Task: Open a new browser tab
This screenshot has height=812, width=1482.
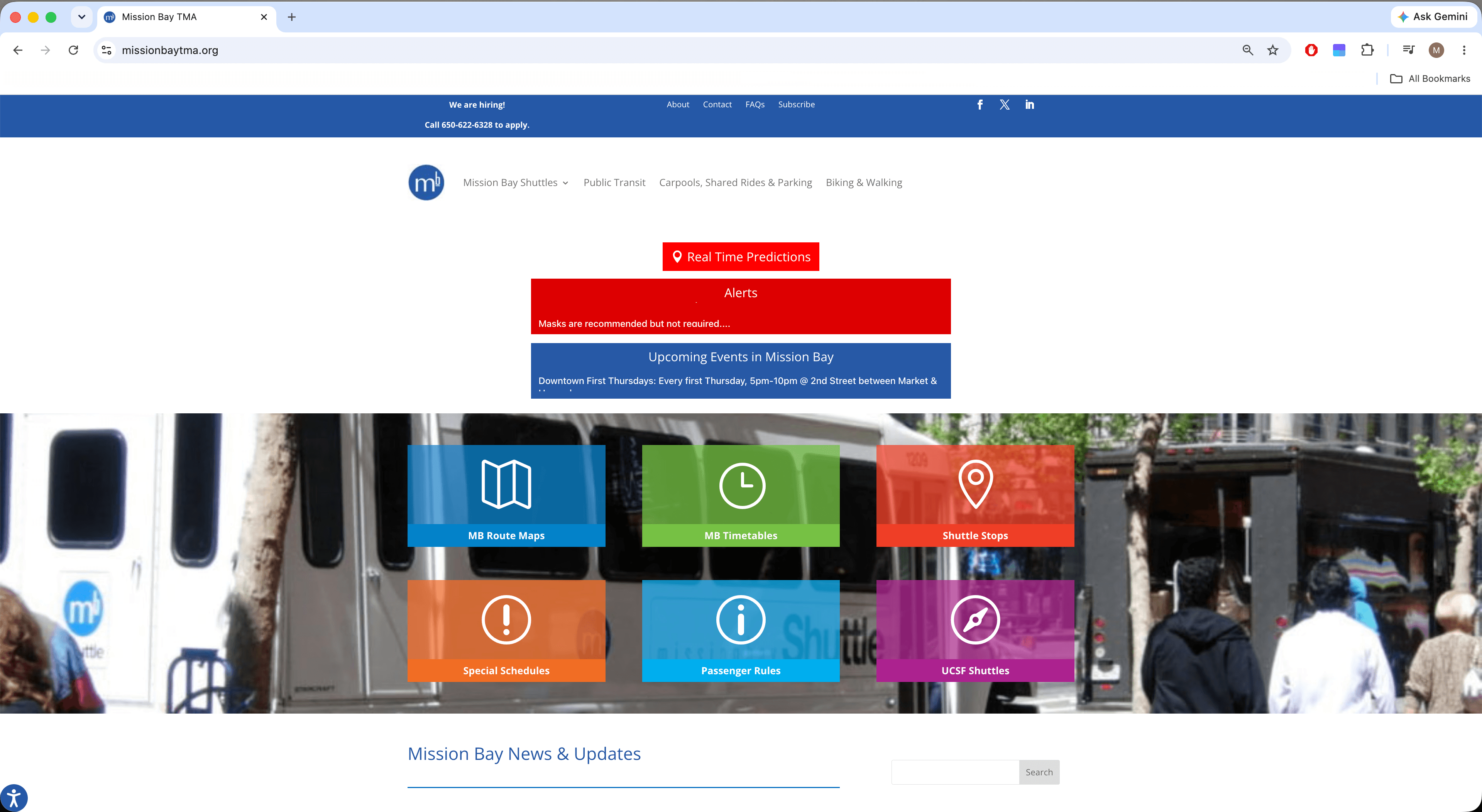Action: [x=292, y=17]
